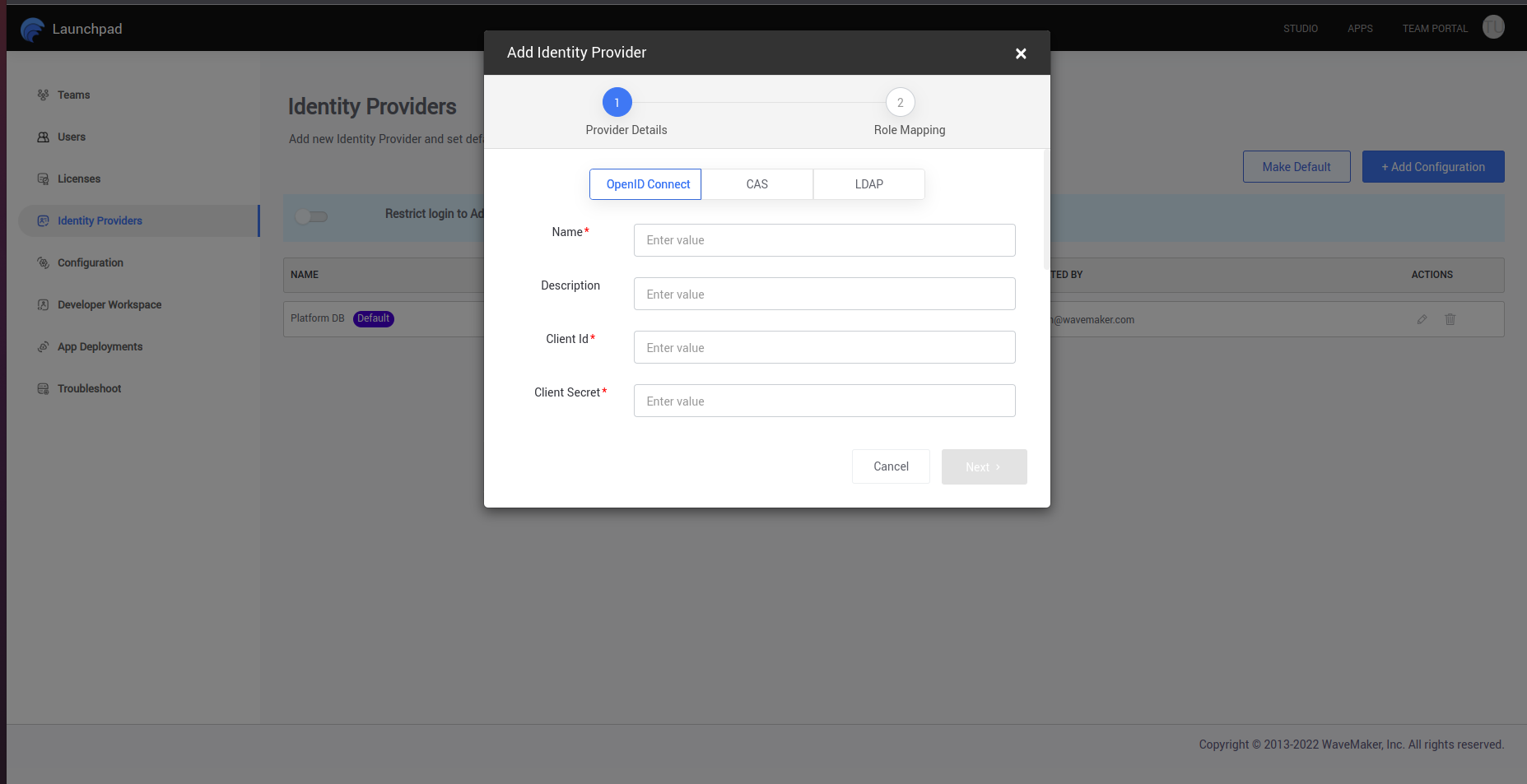Open the STUDIO menu item

(1301, 28)
